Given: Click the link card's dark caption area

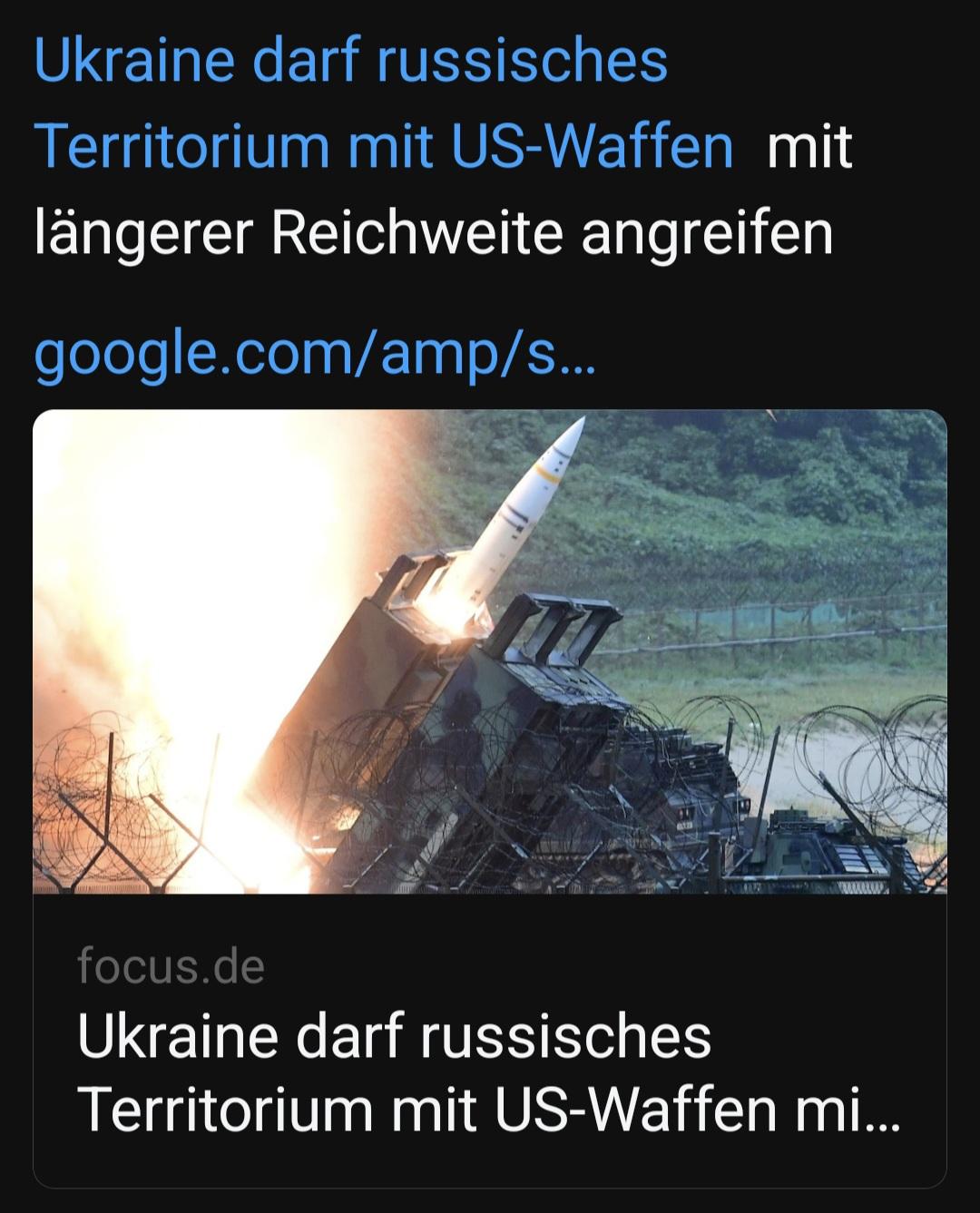Looking at the screenshot, I should (x=490, y=1041).
